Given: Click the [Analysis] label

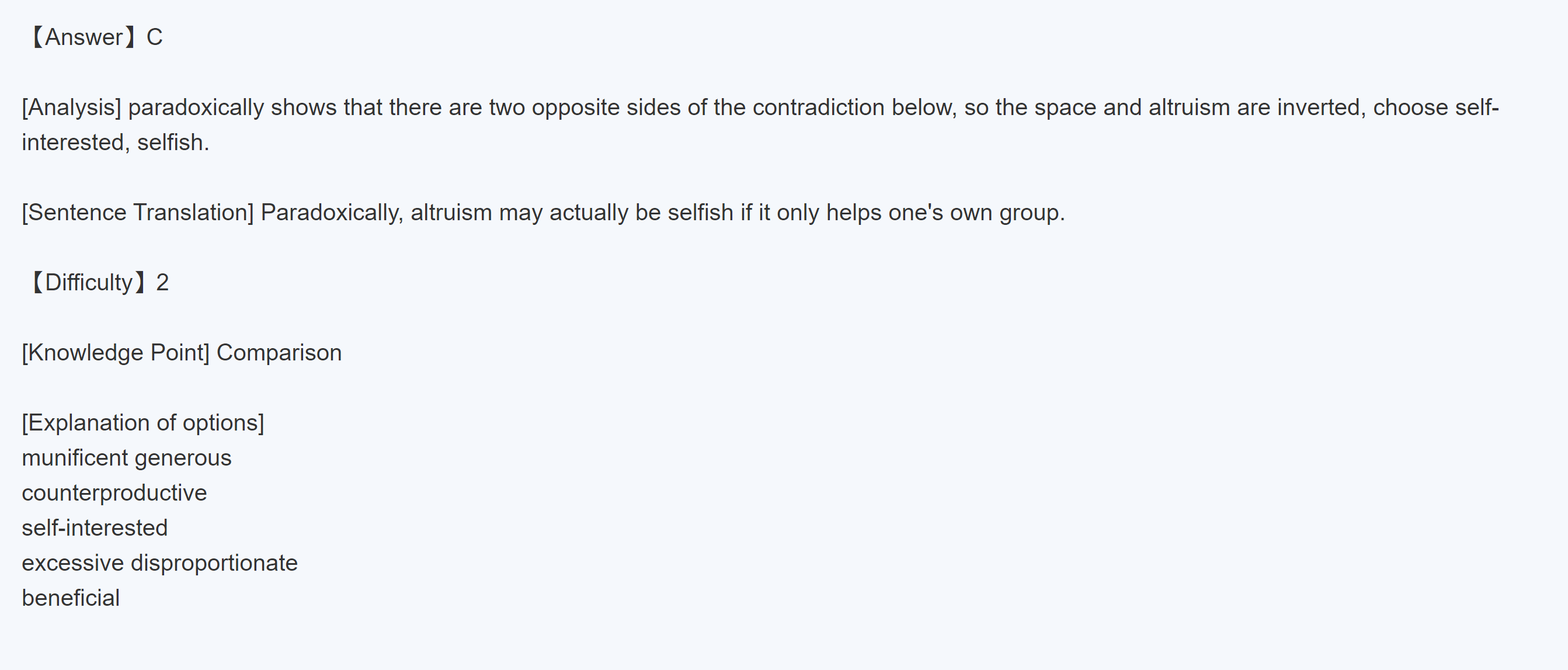Looking at the screenshot, I should (x=71, y=107).
